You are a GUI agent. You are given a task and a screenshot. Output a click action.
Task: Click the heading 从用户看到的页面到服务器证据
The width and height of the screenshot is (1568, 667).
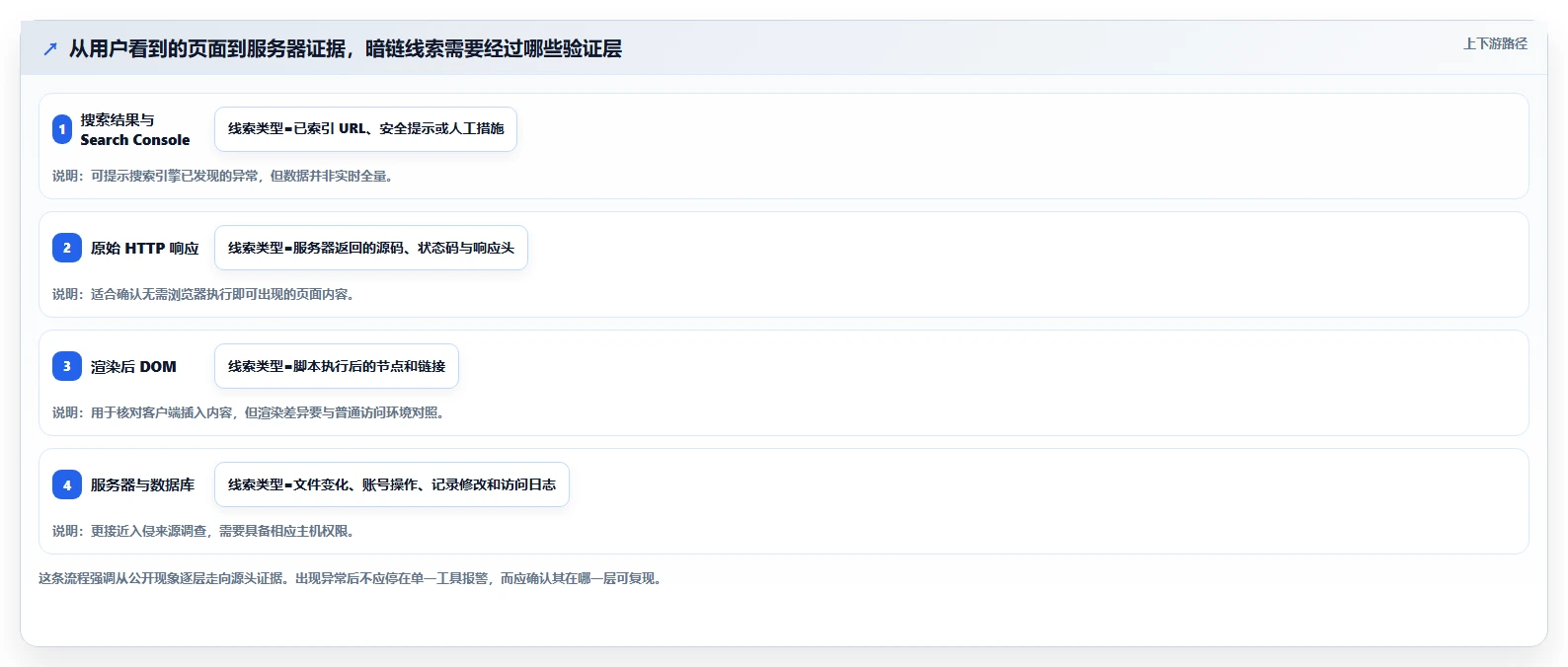(346, 48)
